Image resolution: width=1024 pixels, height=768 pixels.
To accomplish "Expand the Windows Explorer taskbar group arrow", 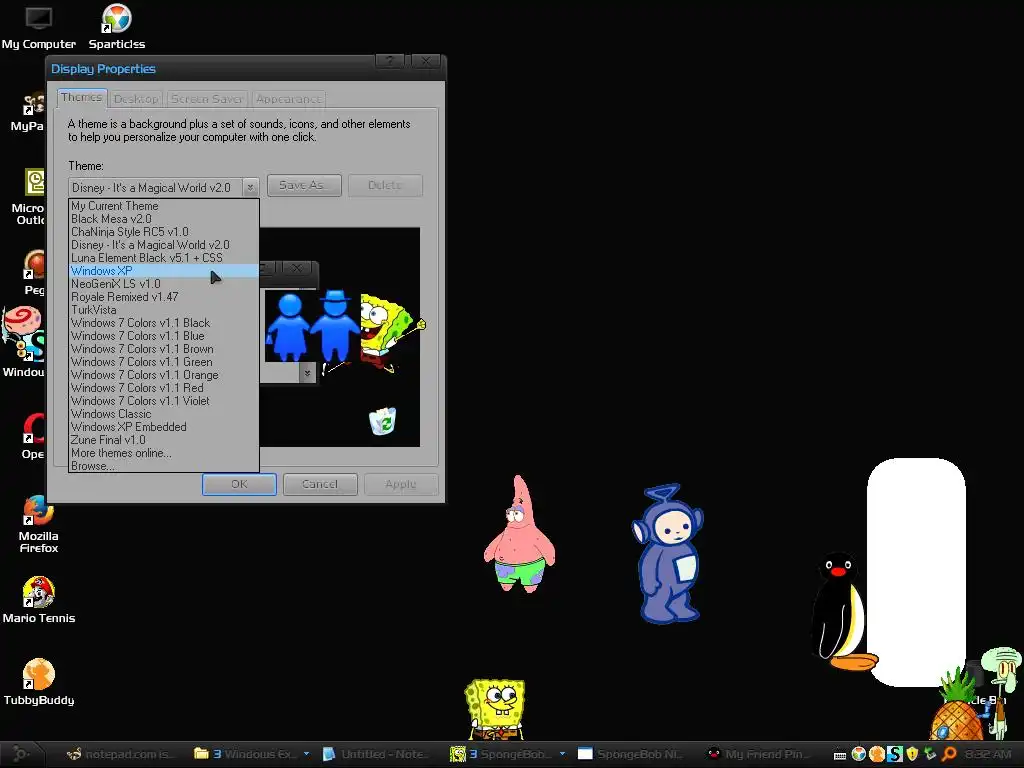I will (x=306, y=754).
